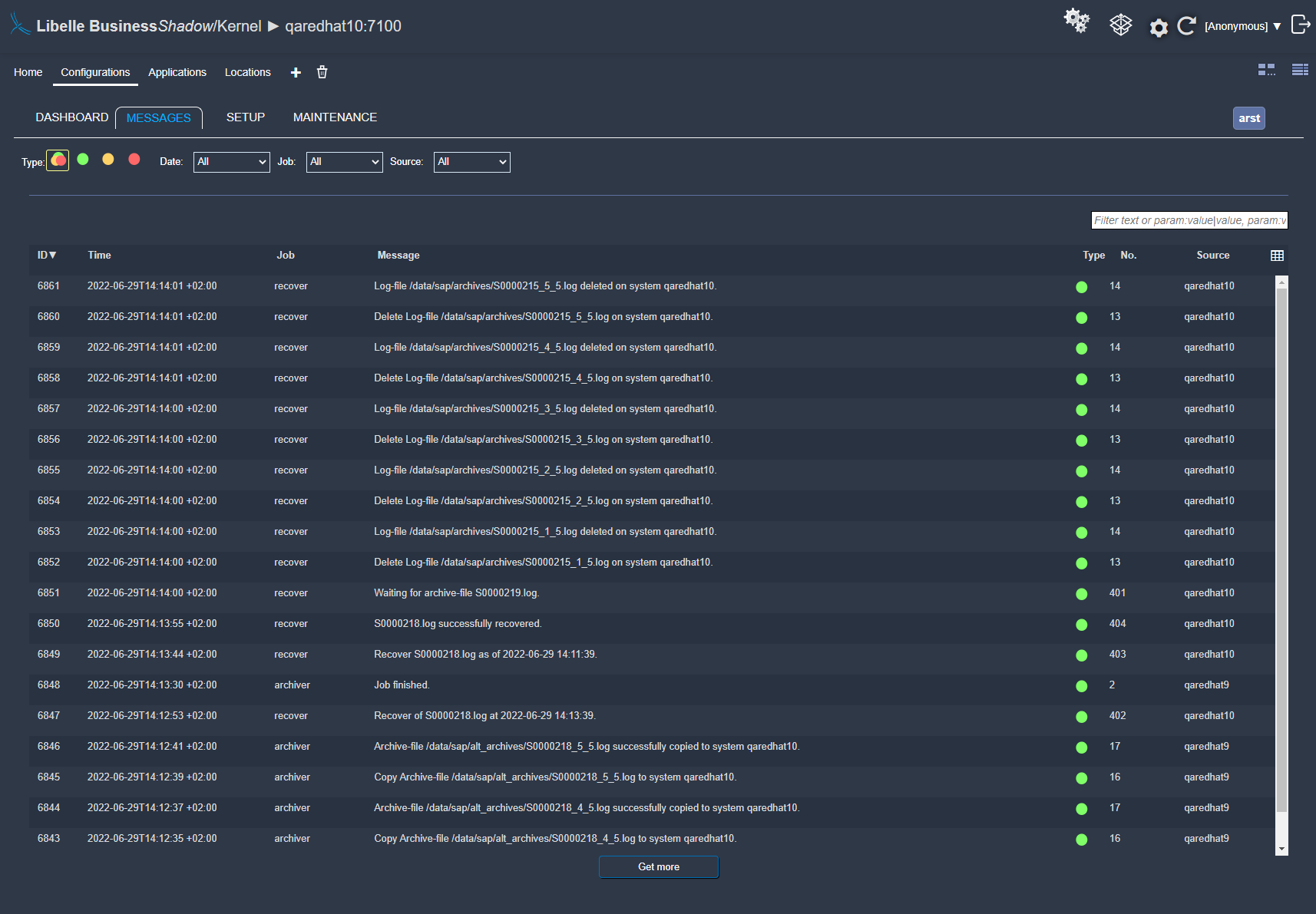
Task: Click the multi-gear services icon in header
Action: 1076,21
